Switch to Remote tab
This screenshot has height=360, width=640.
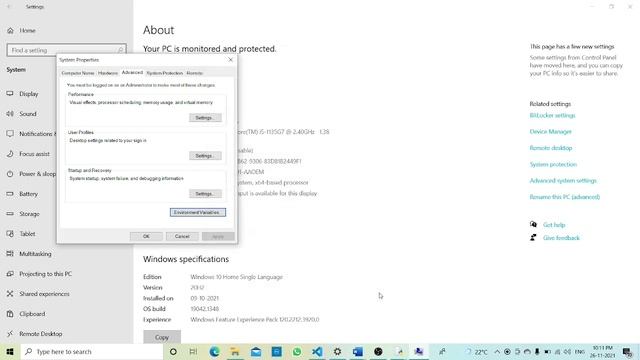coord(194,73)
